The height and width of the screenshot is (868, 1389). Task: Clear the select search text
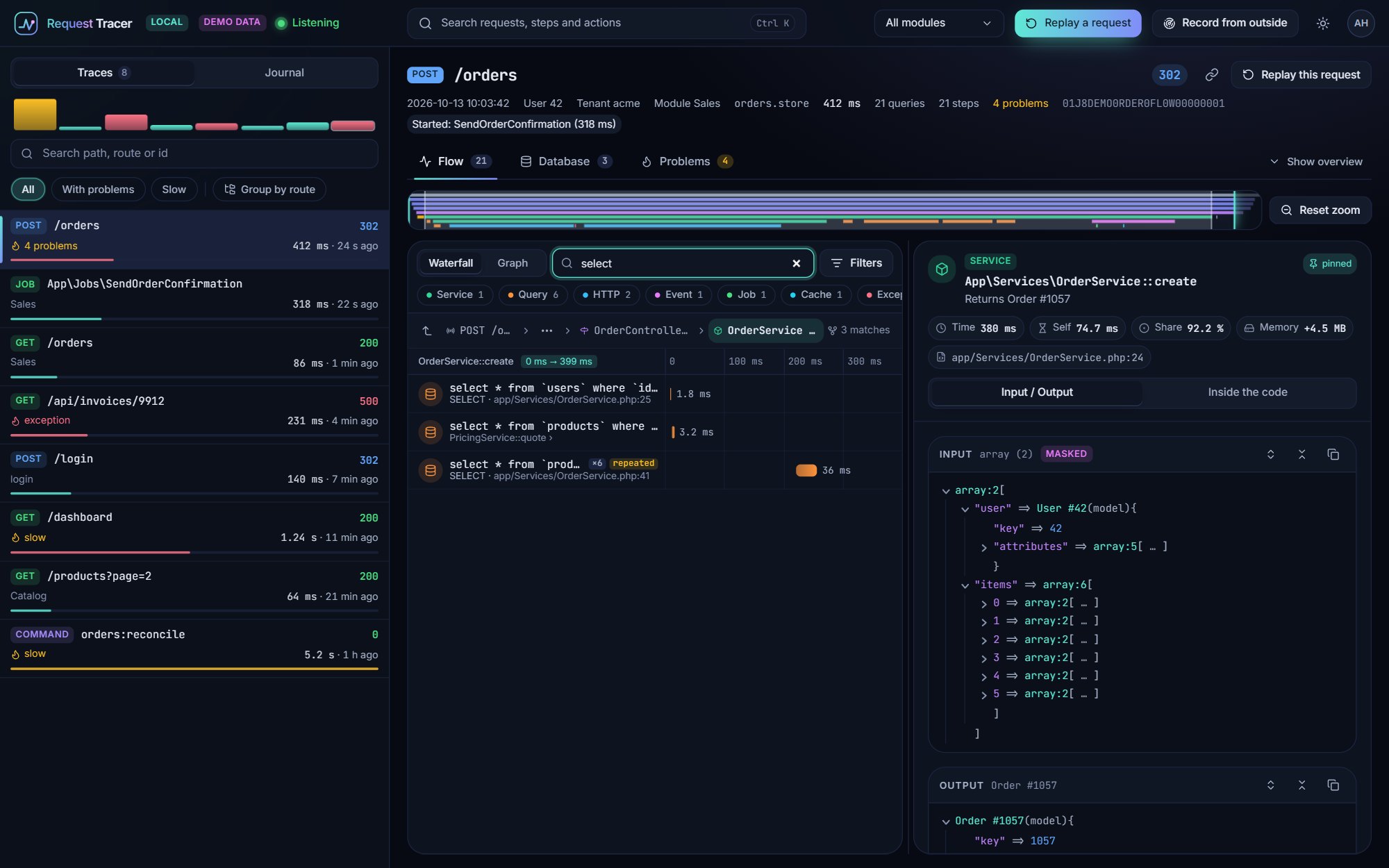pyautogui.click(x=796, y=263)
